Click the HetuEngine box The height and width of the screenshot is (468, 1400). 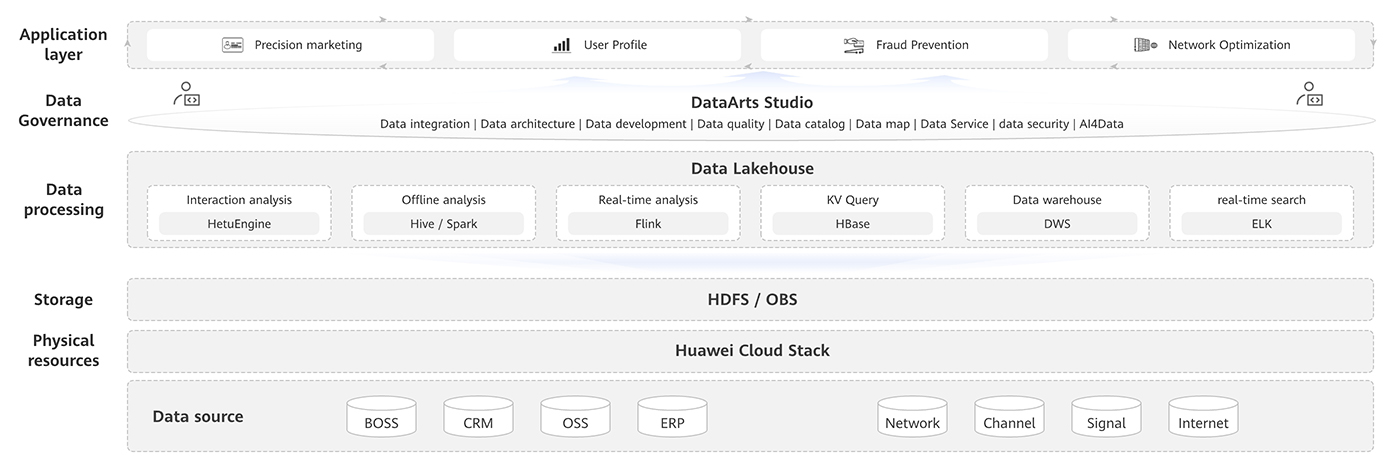239,224
